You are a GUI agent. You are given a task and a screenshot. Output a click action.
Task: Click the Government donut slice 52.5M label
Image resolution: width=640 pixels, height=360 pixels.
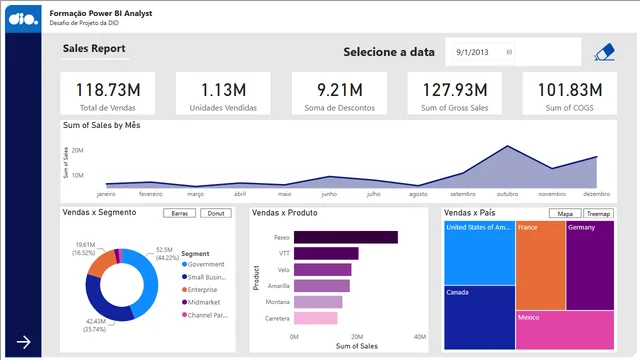(x=167, y=253)
